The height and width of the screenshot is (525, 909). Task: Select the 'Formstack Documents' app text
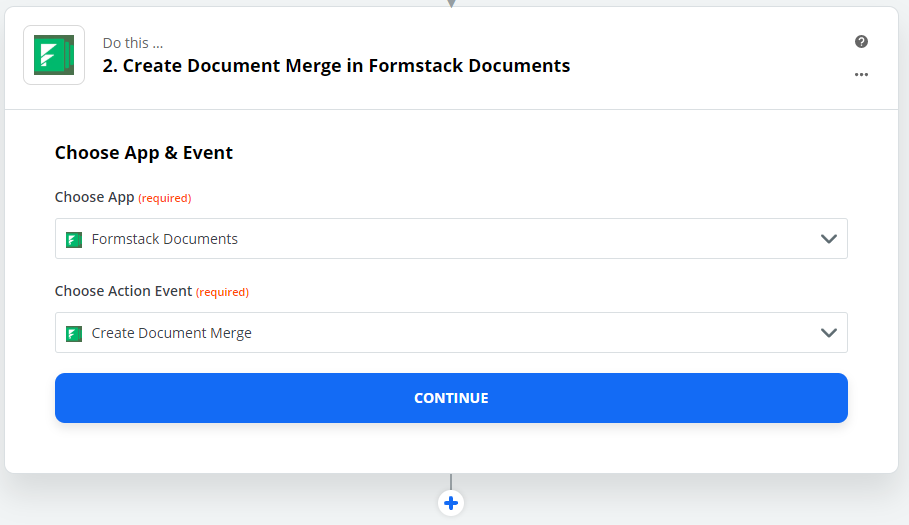click(x=165, y=239)
